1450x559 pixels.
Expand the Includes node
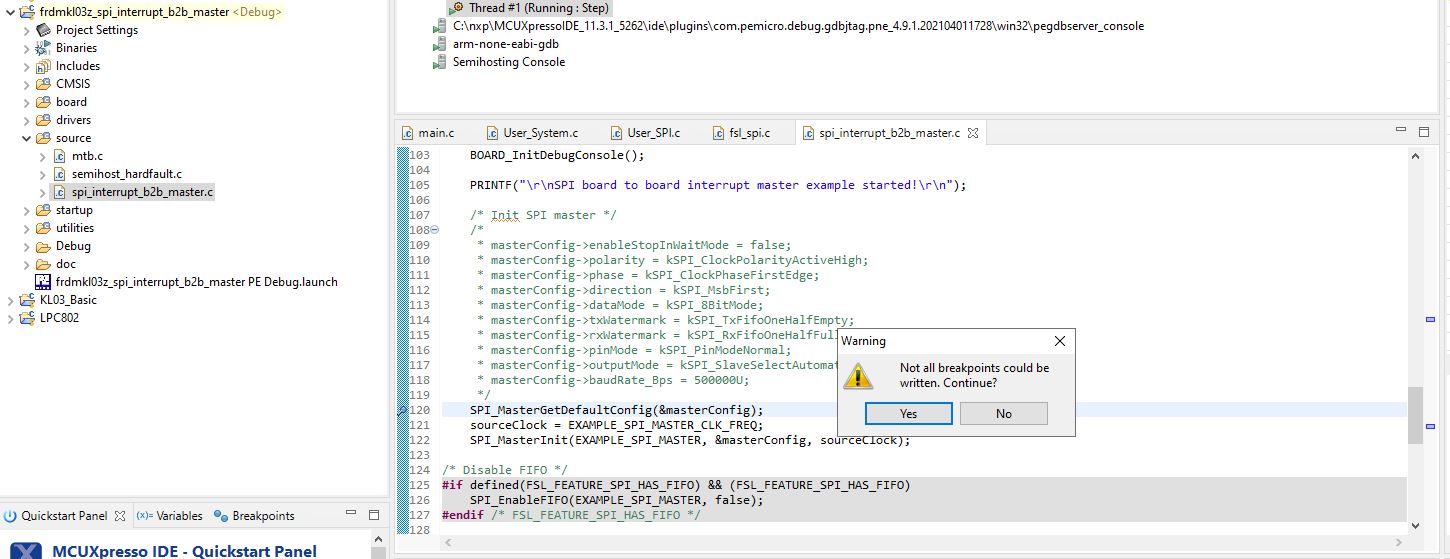pyautogui.click(x=27, y=66)
